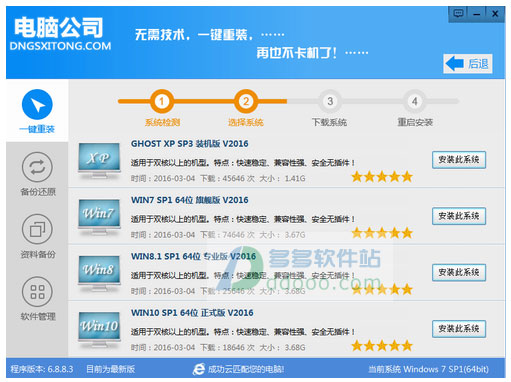Click Win10 download count 18646 次 text
The image size is (511, 382).
pos(227,347)
